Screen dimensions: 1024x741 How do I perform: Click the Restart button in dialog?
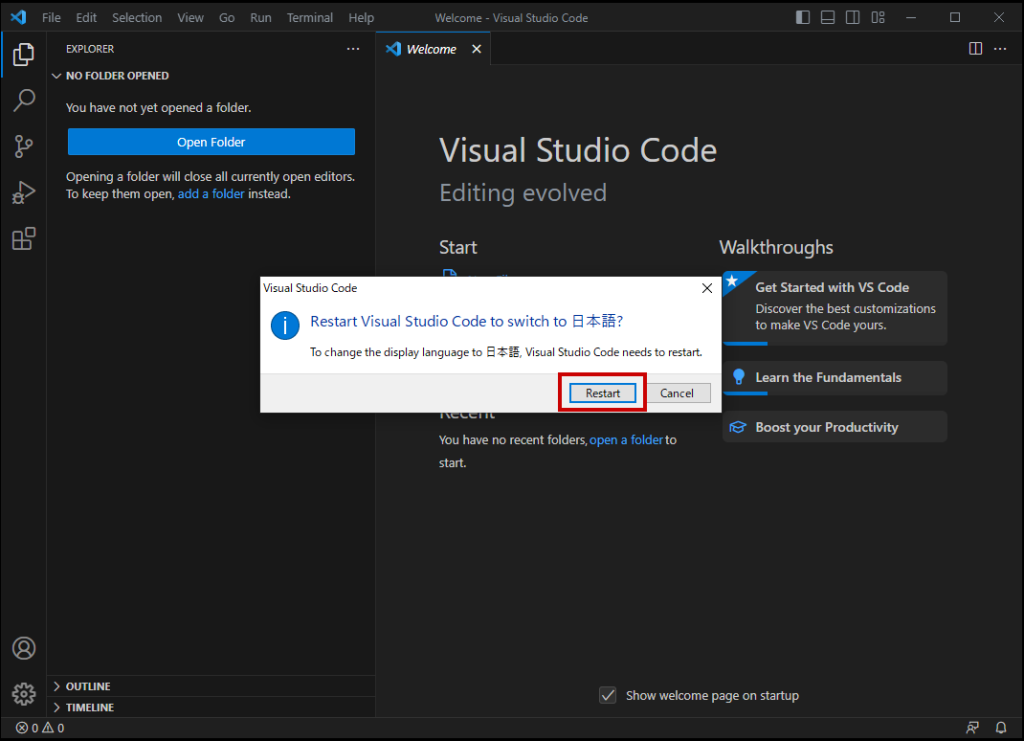[602, 393]
